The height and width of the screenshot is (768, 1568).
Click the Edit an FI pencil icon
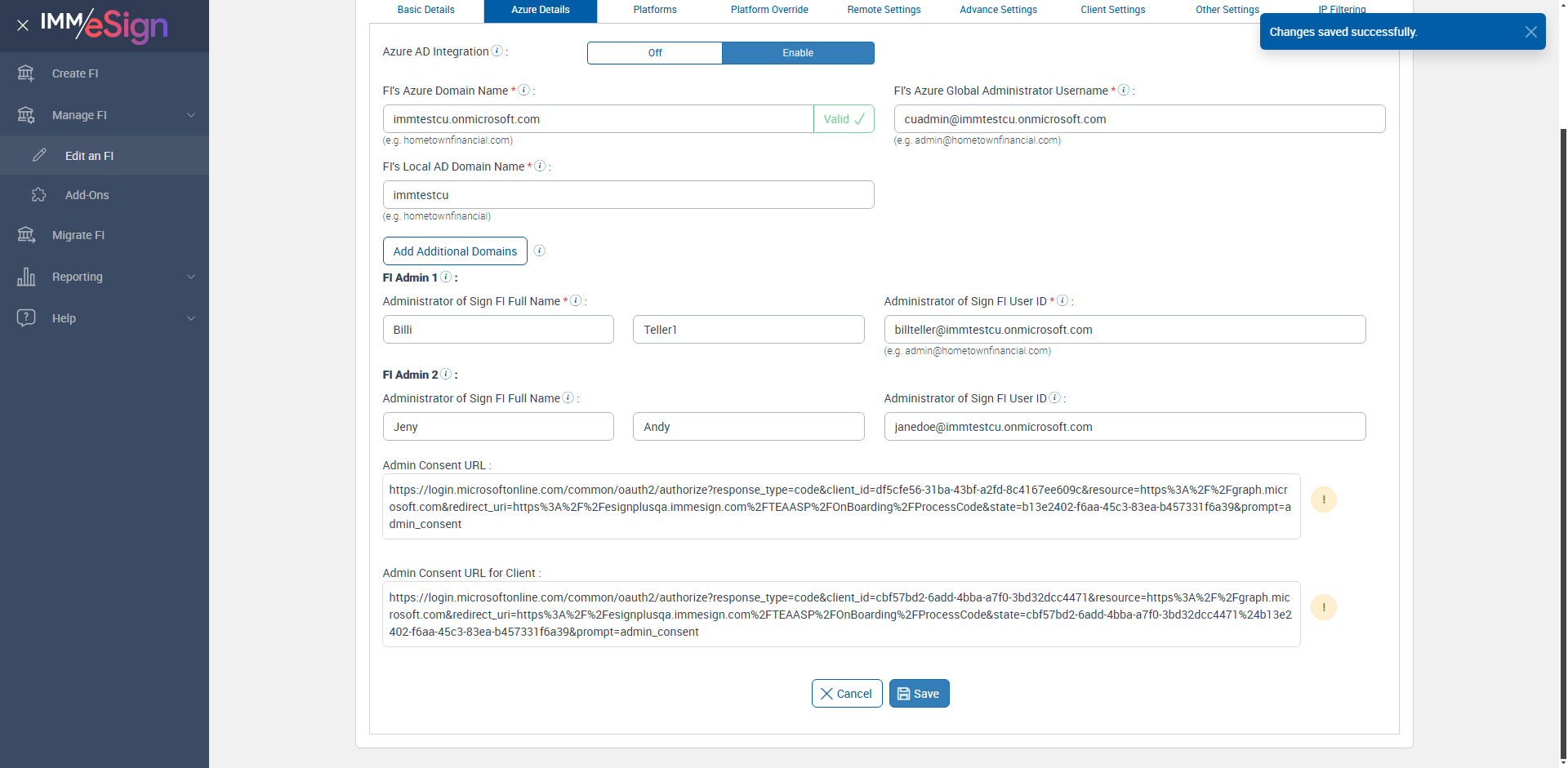tap(39, 155)
